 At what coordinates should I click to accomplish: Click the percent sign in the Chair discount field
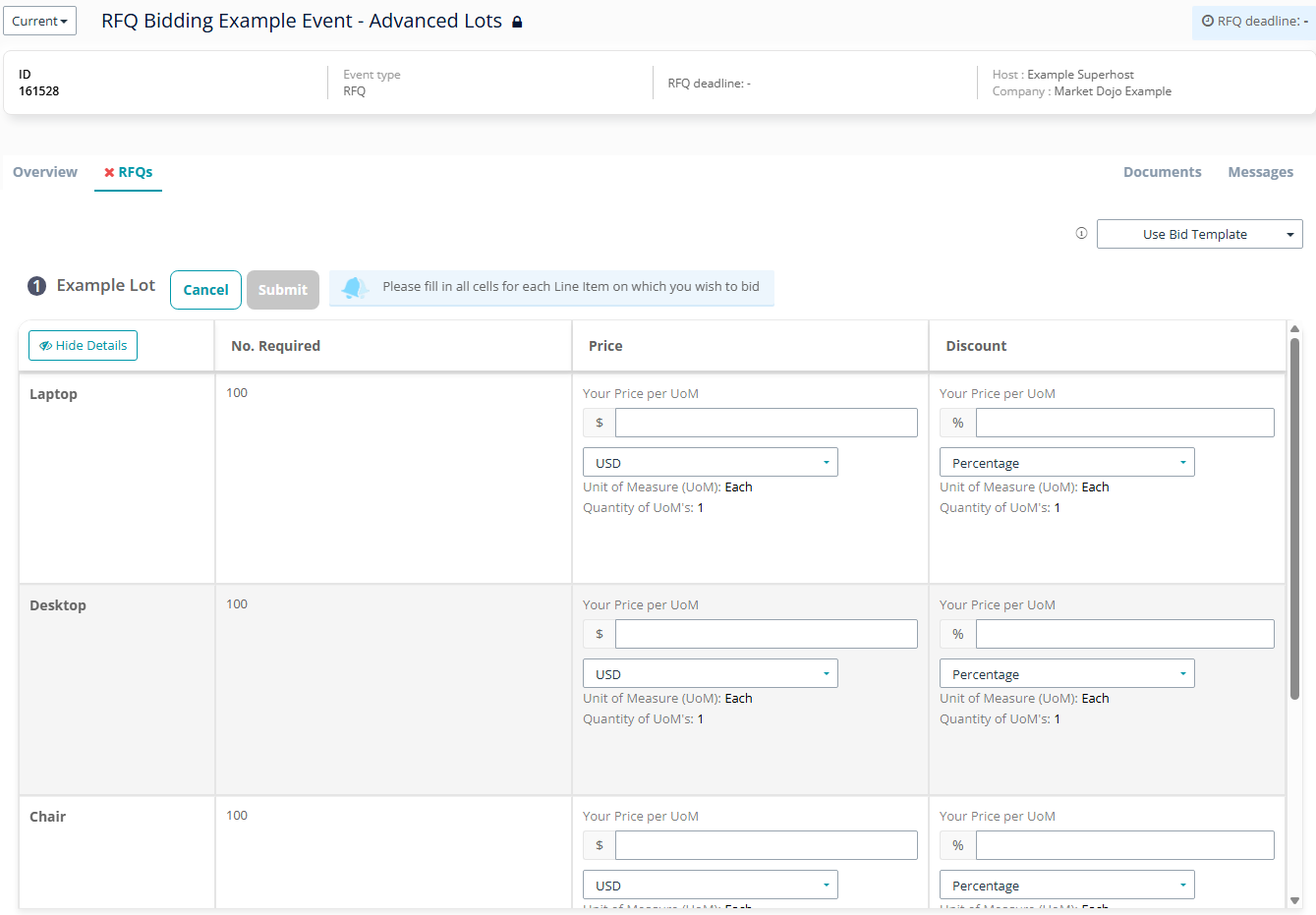pos(958,845)
